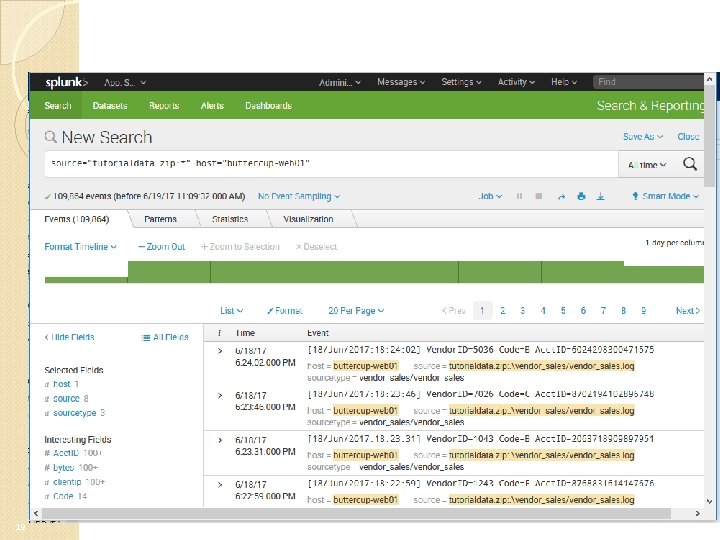Open the Settings menu
Screen dimensions: 720x540
461,82
